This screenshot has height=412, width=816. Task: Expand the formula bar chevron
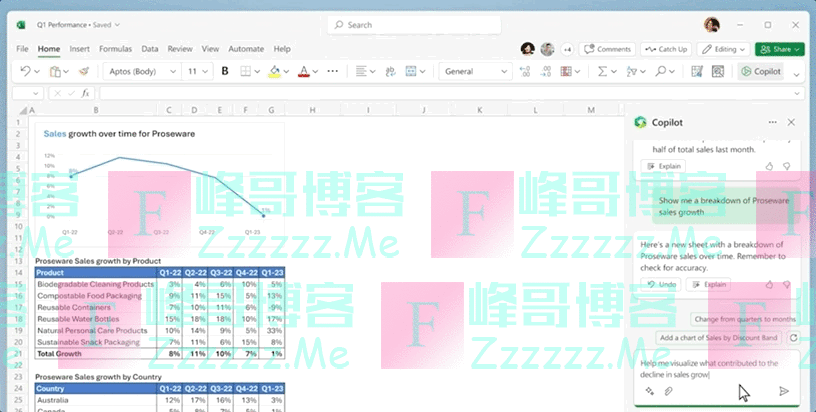click(797, 94)
